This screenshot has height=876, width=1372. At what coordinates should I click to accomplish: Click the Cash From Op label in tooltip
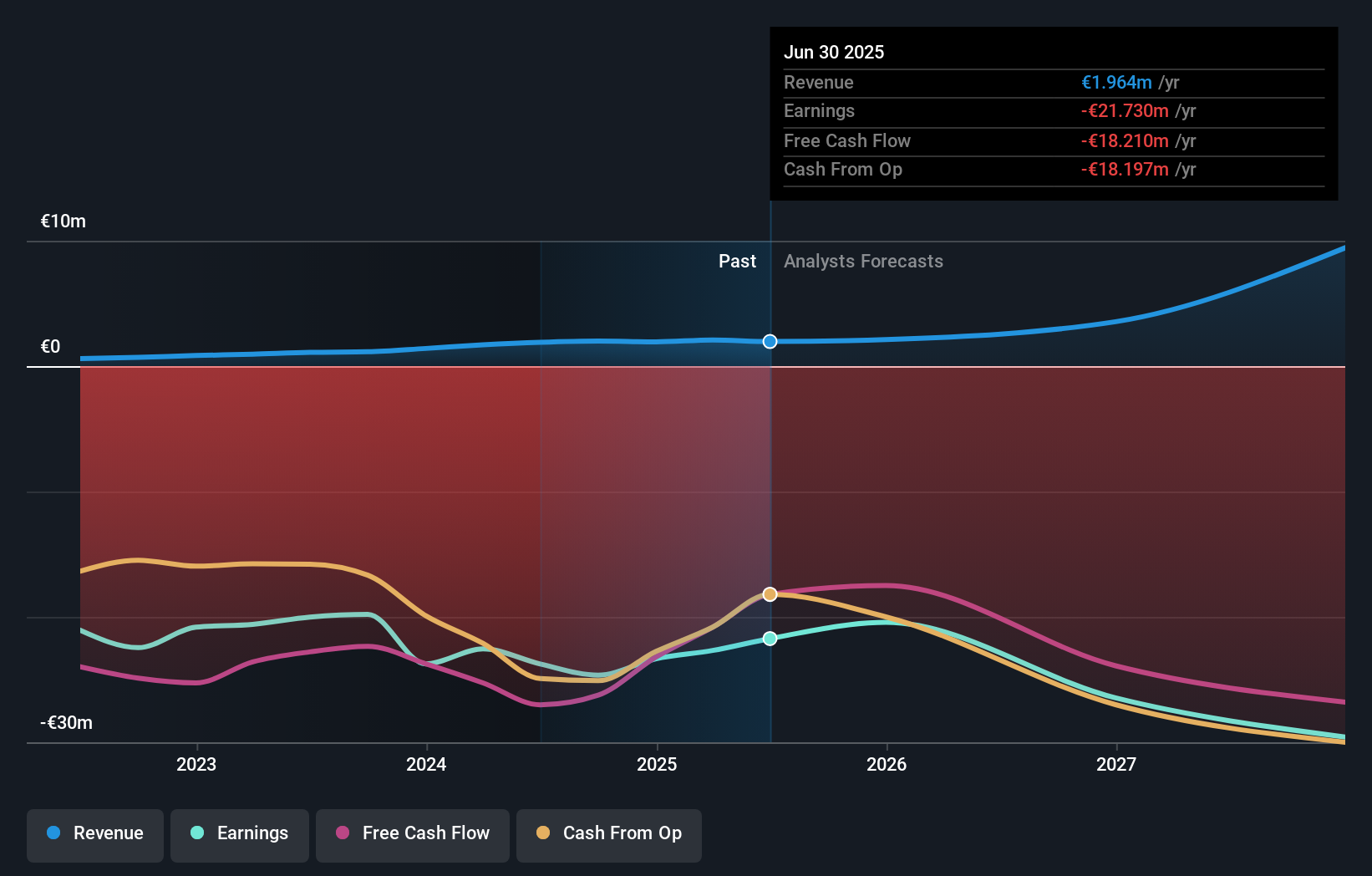(x=843, y=170)
